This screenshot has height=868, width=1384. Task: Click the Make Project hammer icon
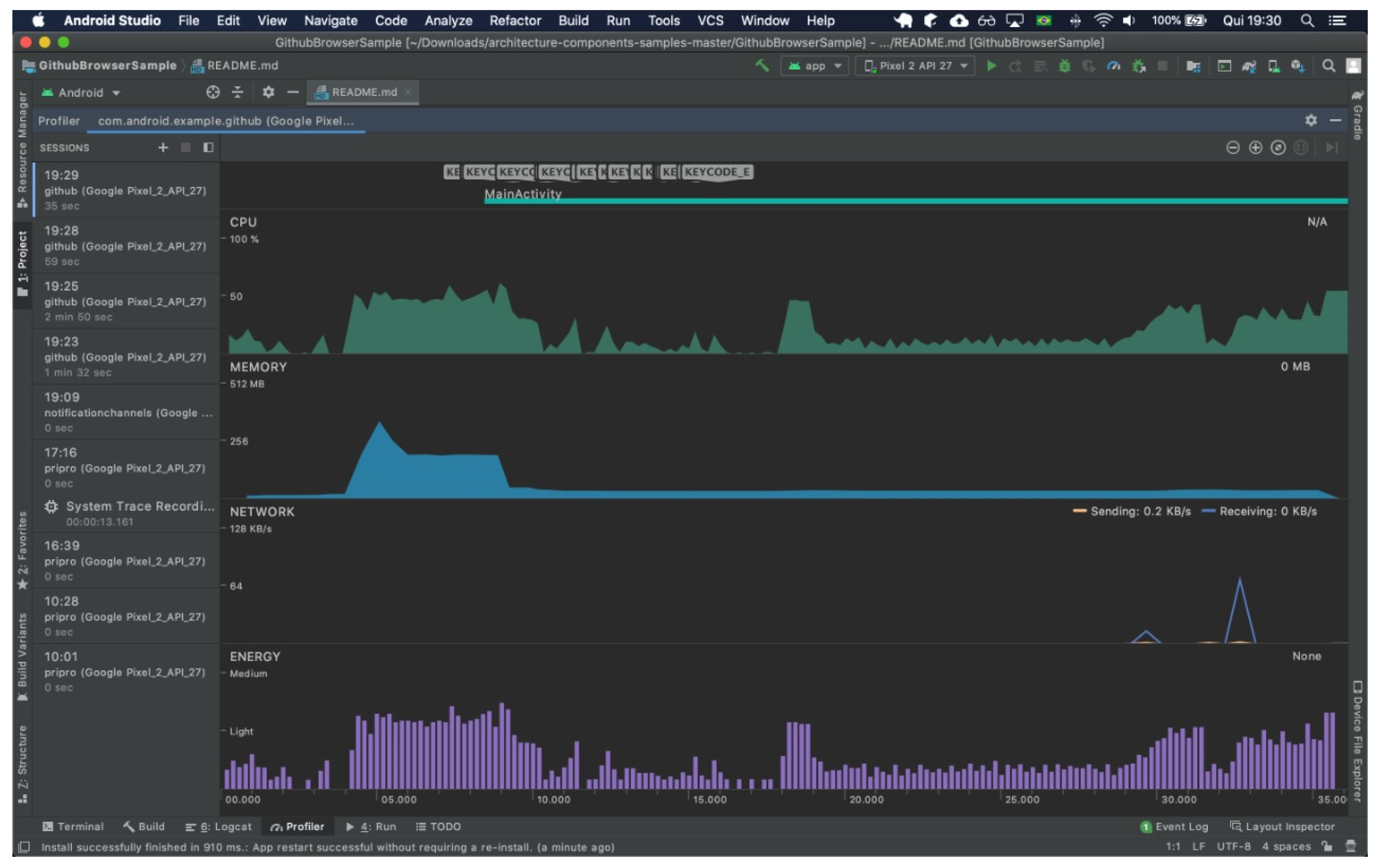tap(762, 65)
